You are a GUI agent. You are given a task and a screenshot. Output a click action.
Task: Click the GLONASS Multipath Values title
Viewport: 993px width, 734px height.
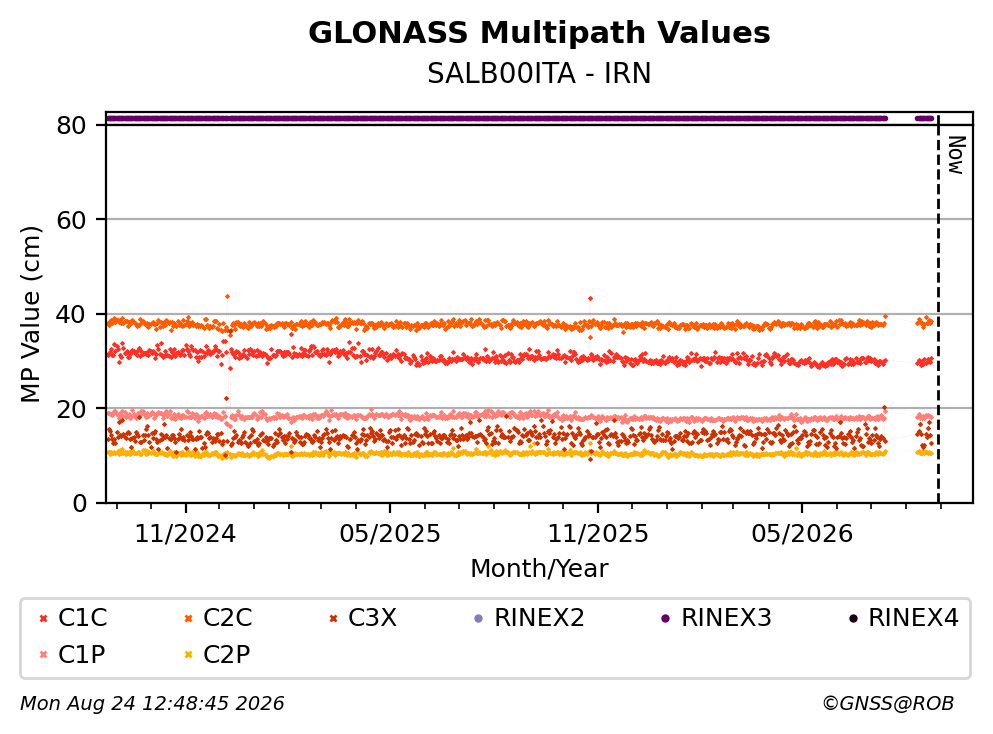[x=539, y=33]
